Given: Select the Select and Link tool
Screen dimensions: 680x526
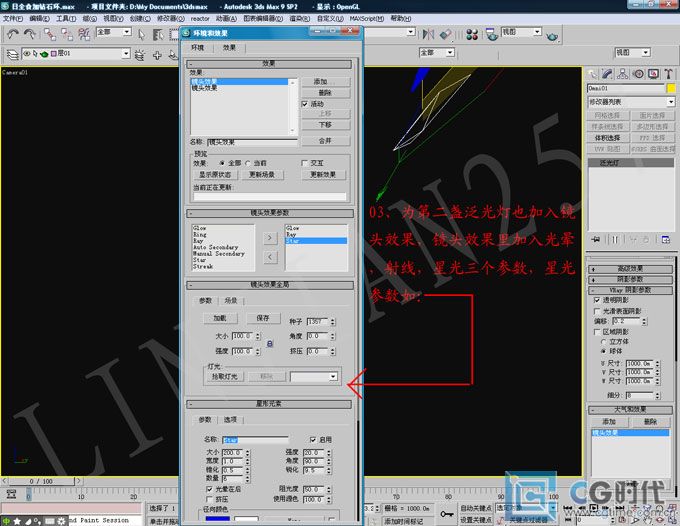Looking at the screenshot, I should coord(50,34).
